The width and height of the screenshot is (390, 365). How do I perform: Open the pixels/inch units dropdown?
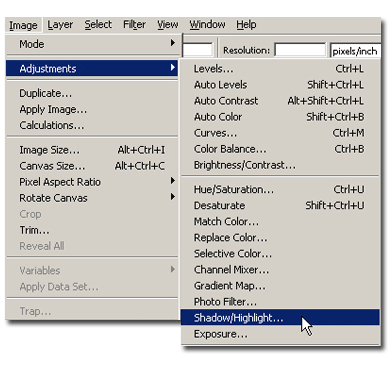pos(355,50)
